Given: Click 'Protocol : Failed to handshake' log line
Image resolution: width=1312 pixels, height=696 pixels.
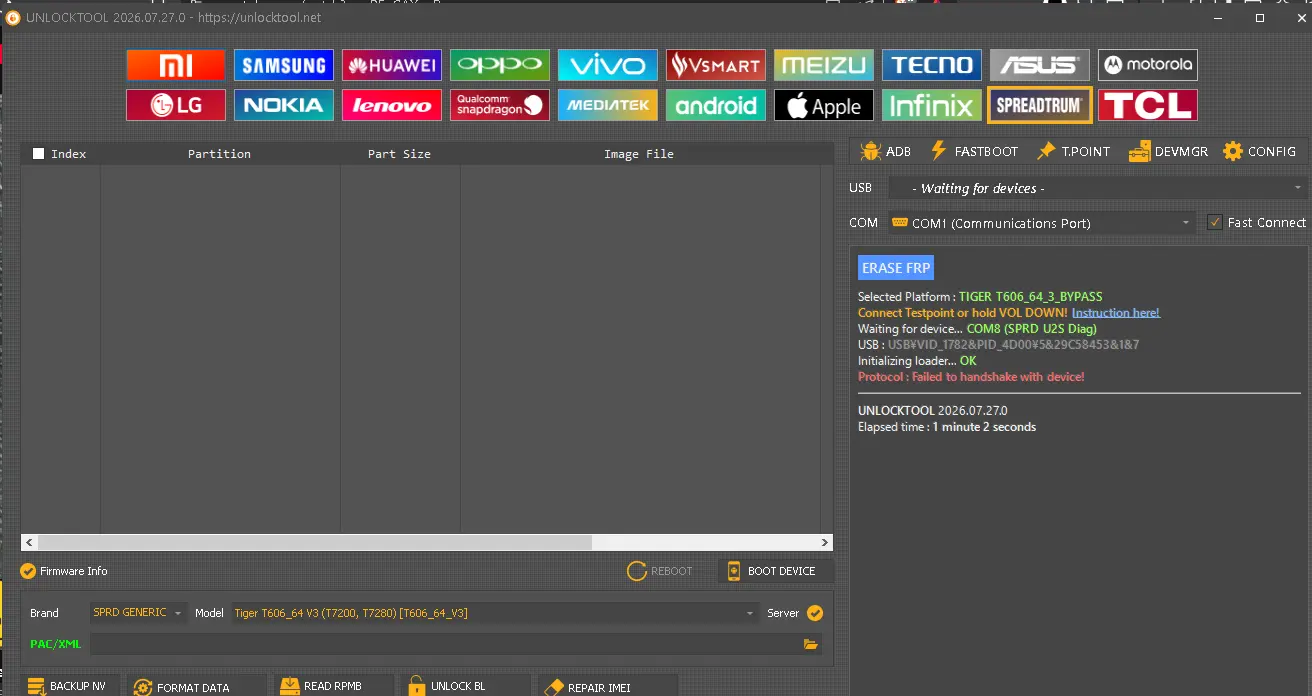Looking at the screenshot, I should (971, 377).
